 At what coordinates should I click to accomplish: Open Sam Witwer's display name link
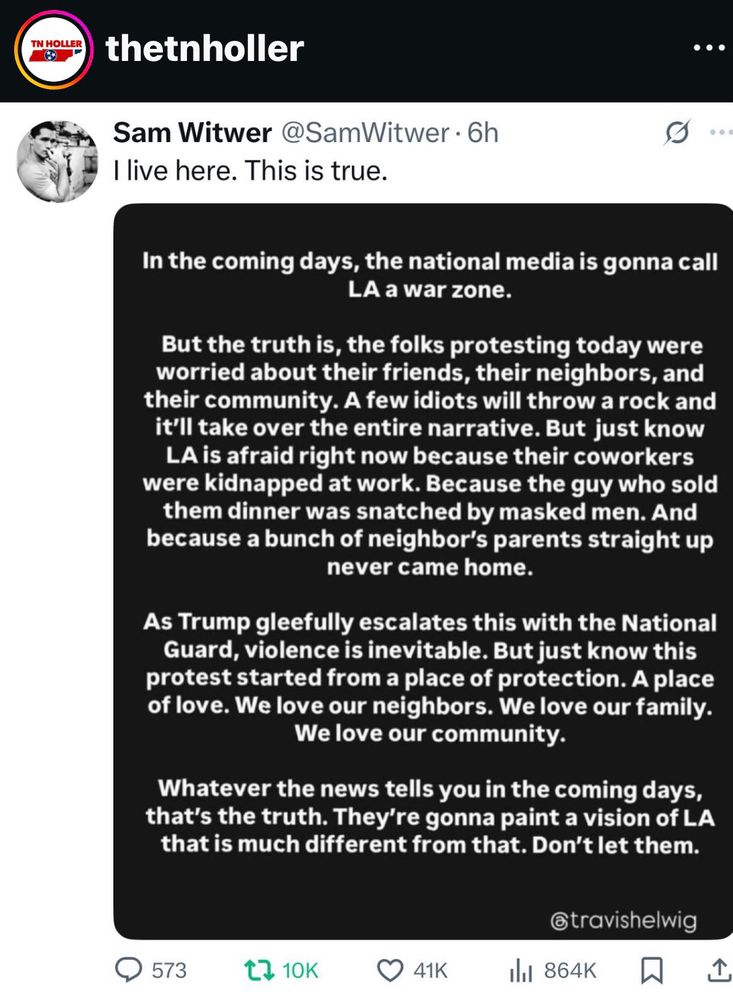(192, 132)
